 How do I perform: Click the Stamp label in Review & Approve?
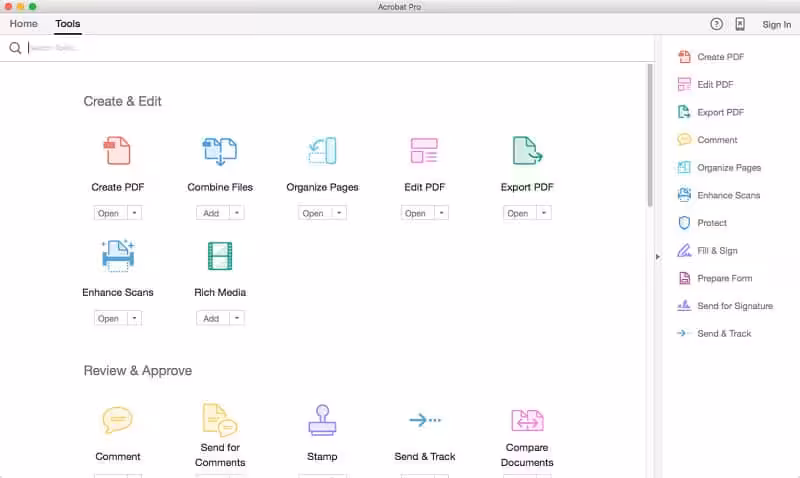coord(322,456)
